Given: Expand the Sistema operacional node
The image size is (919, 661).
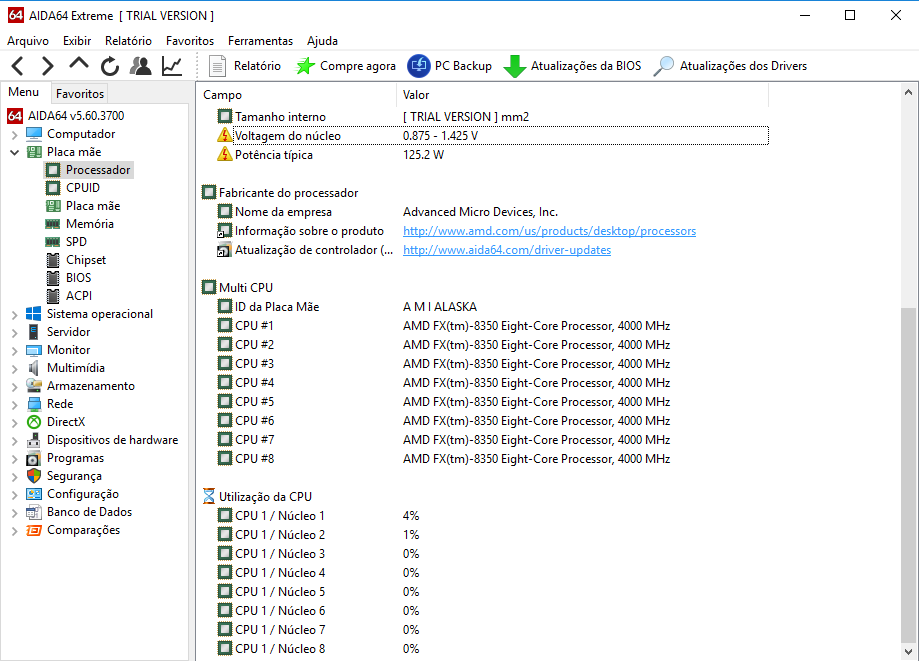Looking at the screenshot, I should point(15,314).
